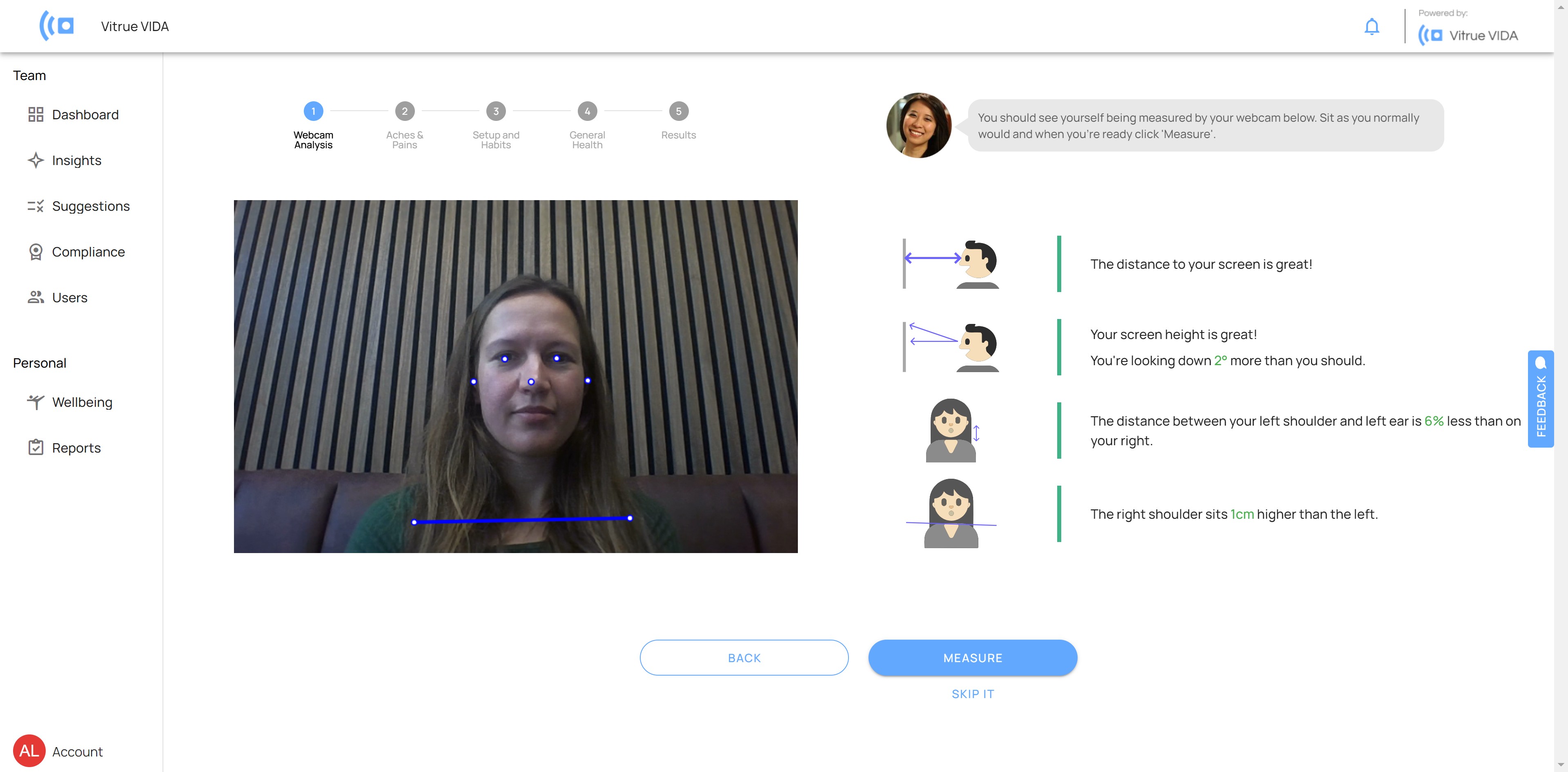Screen dimensions: 1568x772
Task: Click the Vitrue VIDA logo in header
Action: (57, 26)
